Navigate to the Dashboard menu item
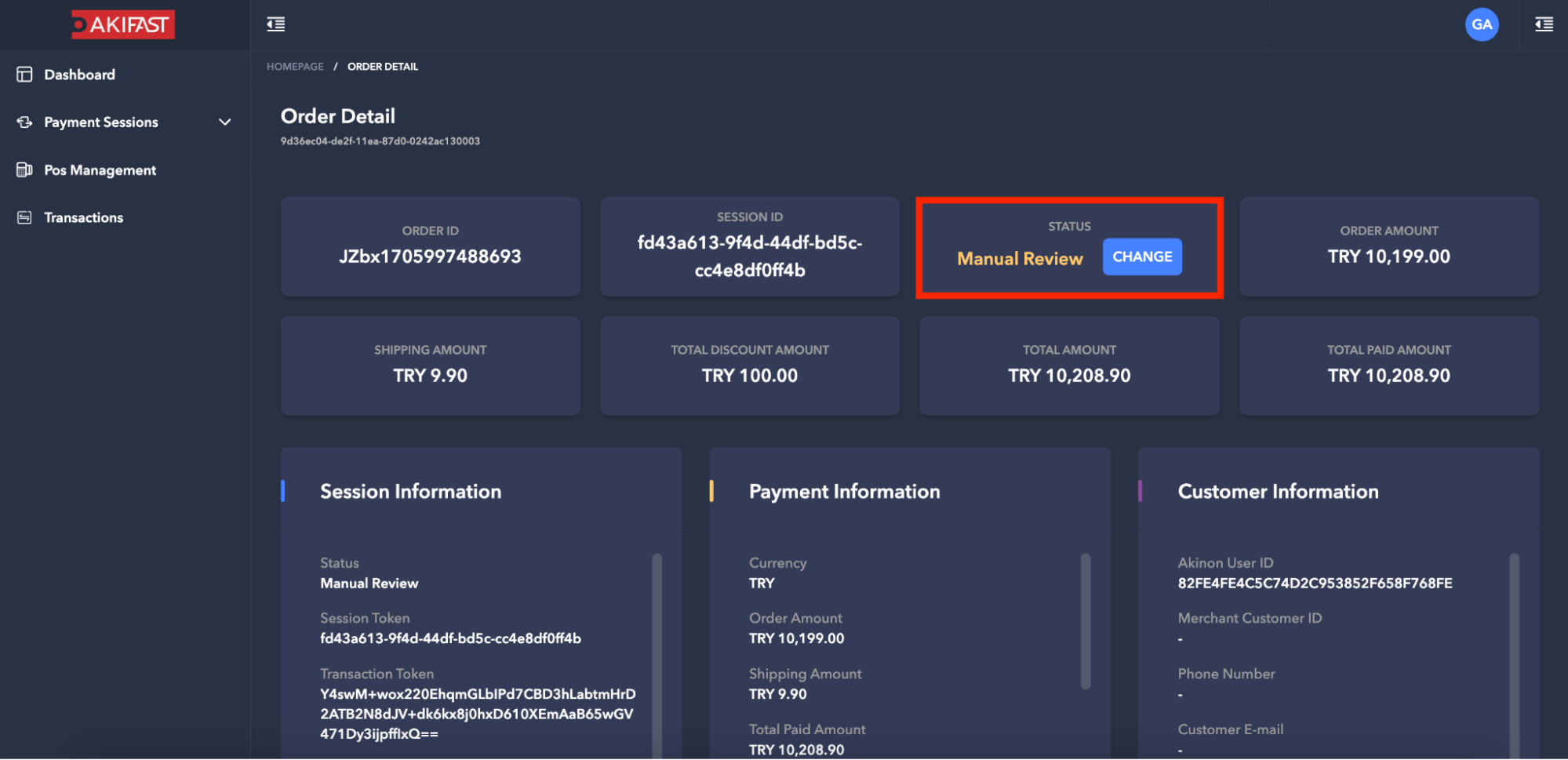Image resolution: width=1568 pixels, height=760 pixels. [79, 75]
